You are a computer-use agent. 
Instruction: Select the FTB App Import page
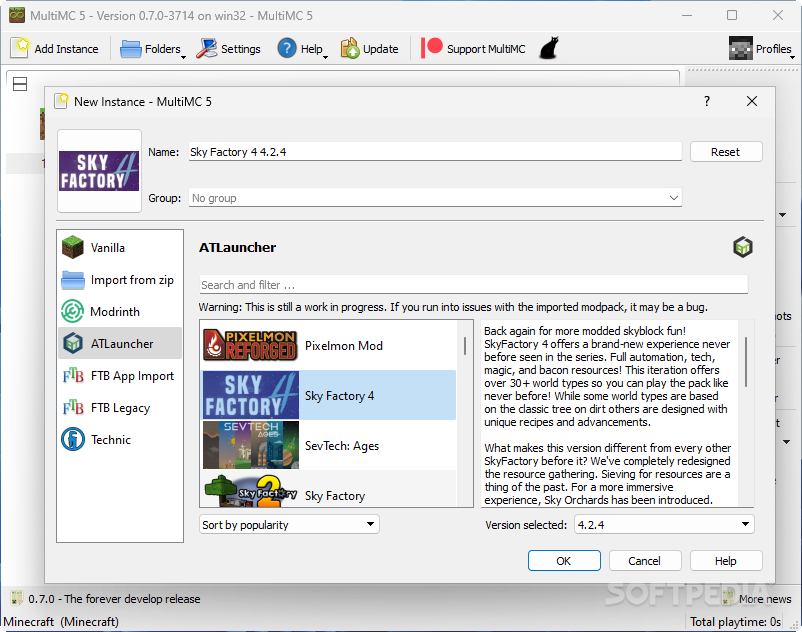(120, 376)
